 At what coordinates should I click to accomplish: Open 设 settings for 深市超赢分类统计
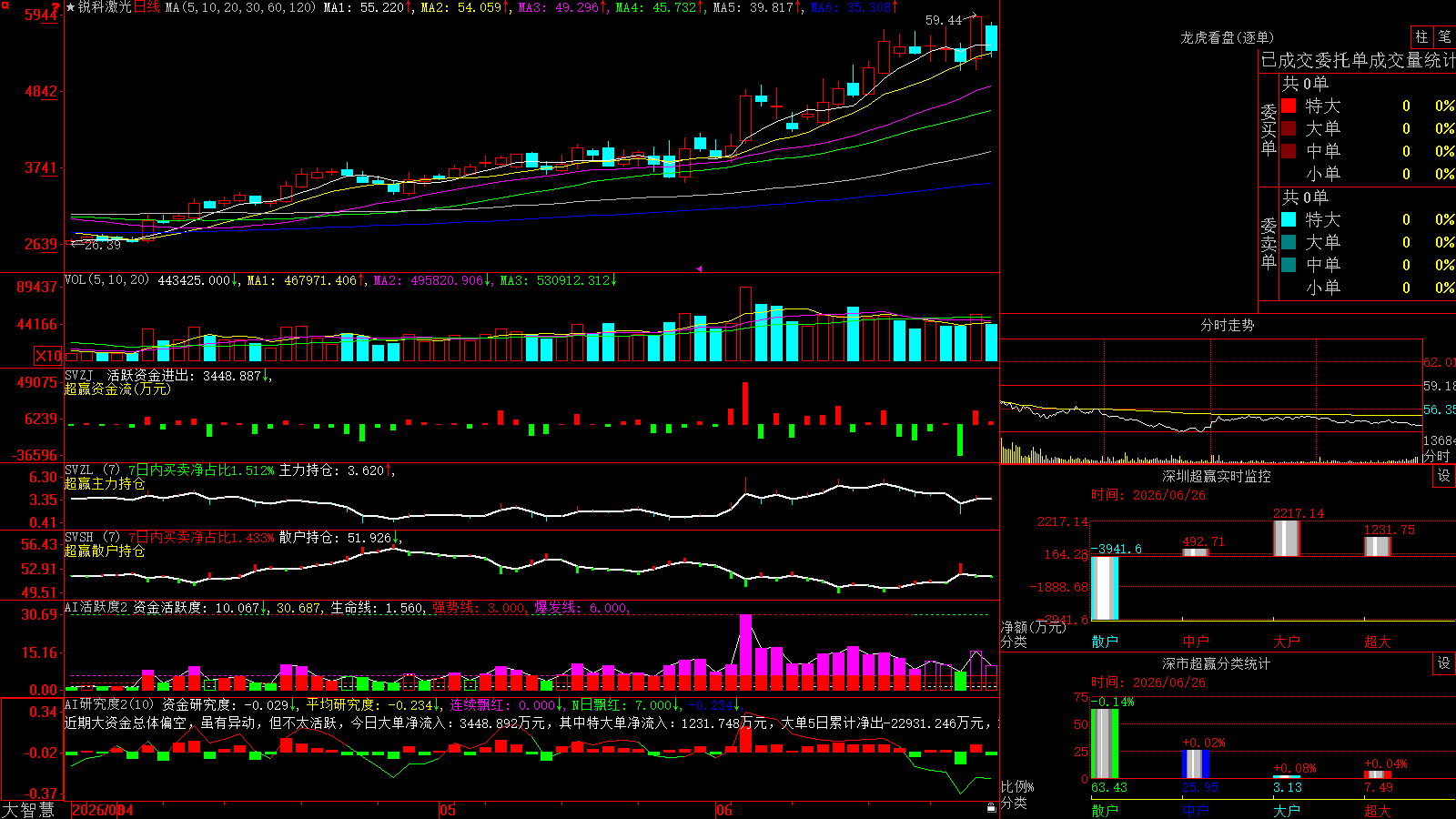[x=1444, y=663]
